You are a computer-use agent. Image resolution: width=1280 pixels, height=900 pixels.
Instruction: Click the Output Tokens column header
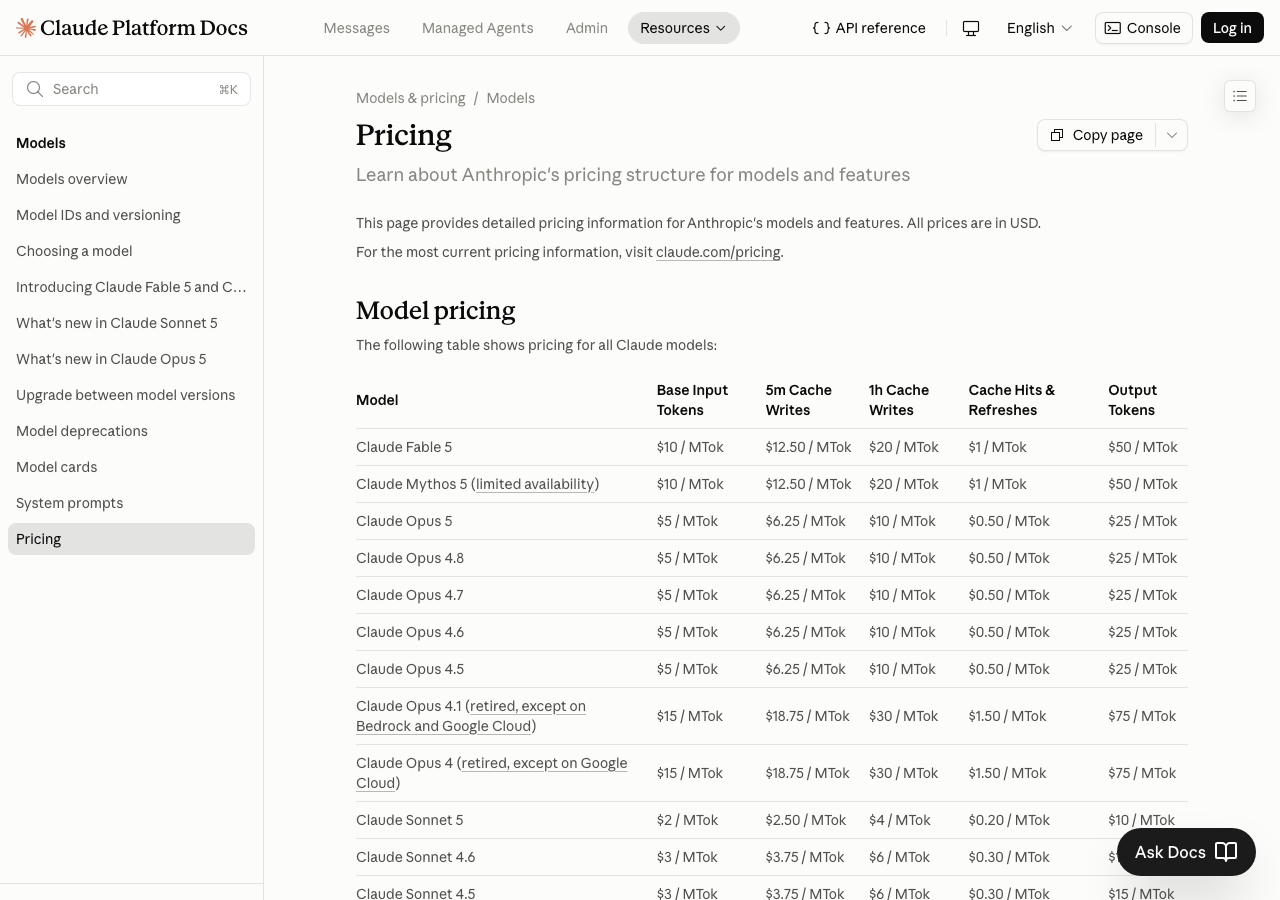[x=1133, y=400]
